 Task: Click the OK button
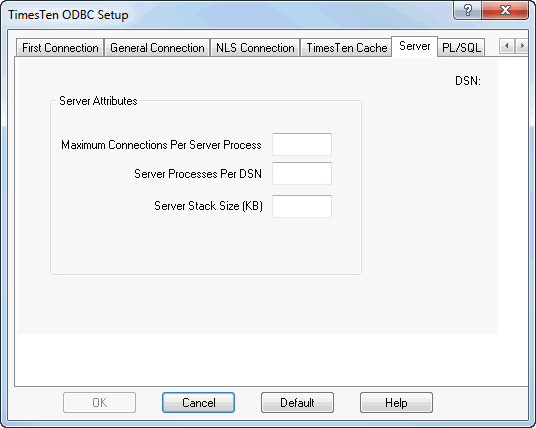[x=99, y=403]
